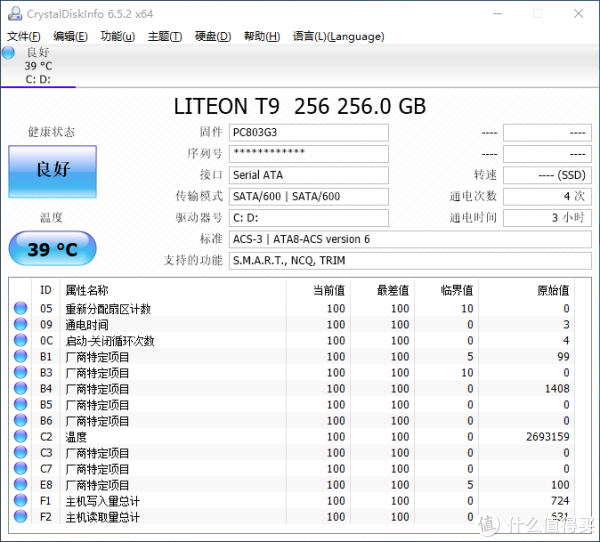Screen dimensions: 600x542
Task: Click status orb for row 0C 启动-关闭循环次数
Action: [21, 340]
